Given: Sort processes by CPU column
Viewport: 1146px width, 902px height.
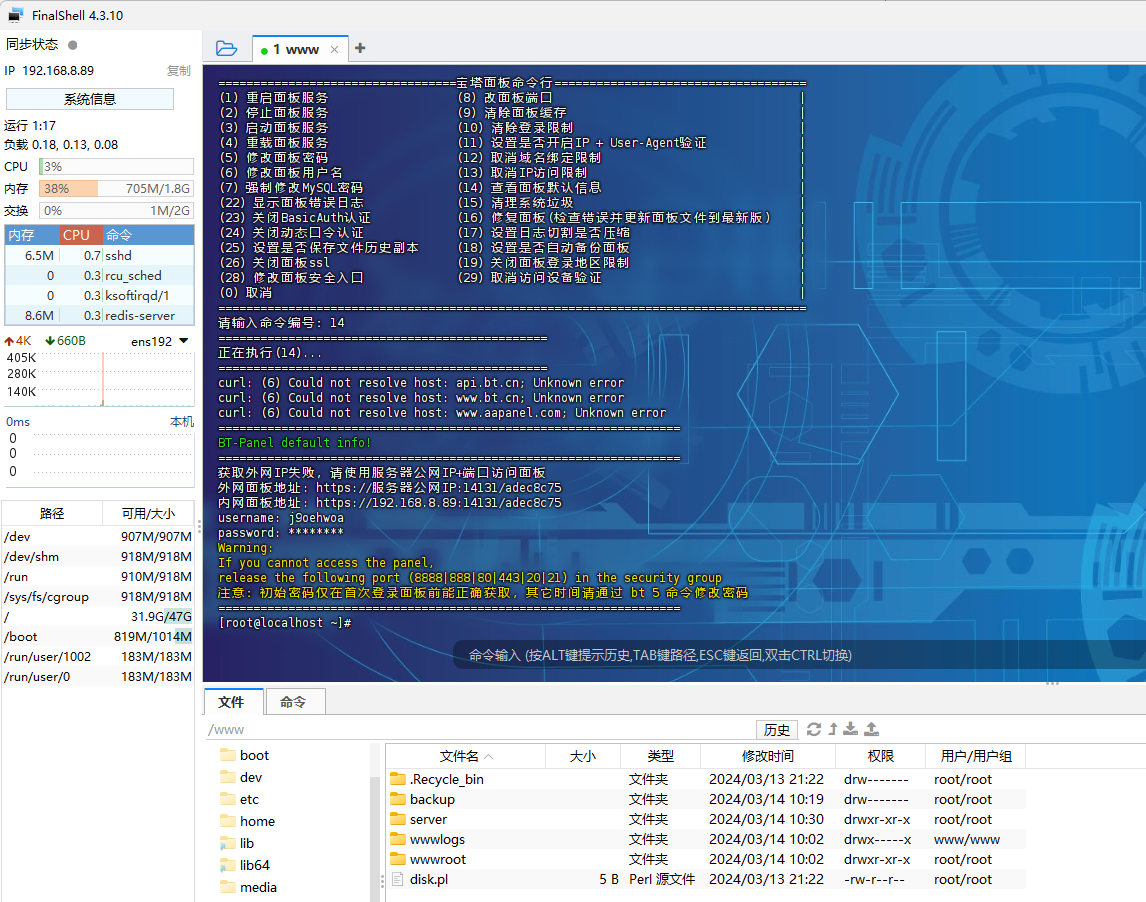Looking at the screenshot, I should click(x=80, y=235).
